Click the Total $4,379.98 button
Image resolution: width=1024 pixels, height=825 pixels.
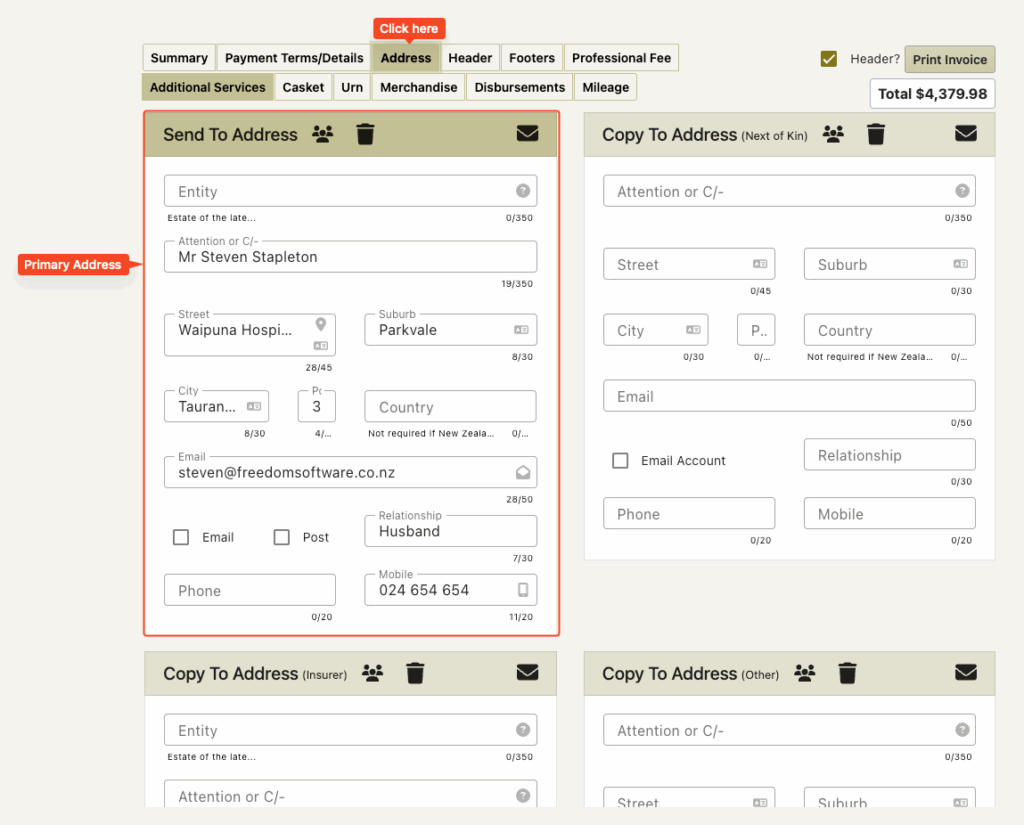pyautogui.click(x=932, y=93)
